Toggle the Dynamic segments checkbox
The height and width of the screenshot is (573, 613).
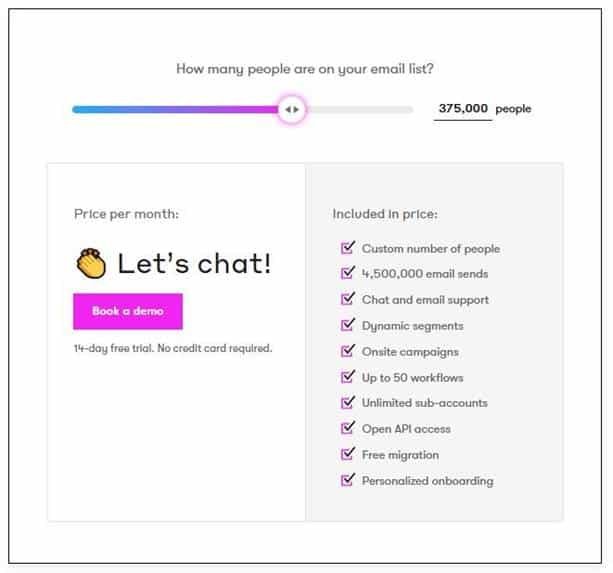click(348, 325)
